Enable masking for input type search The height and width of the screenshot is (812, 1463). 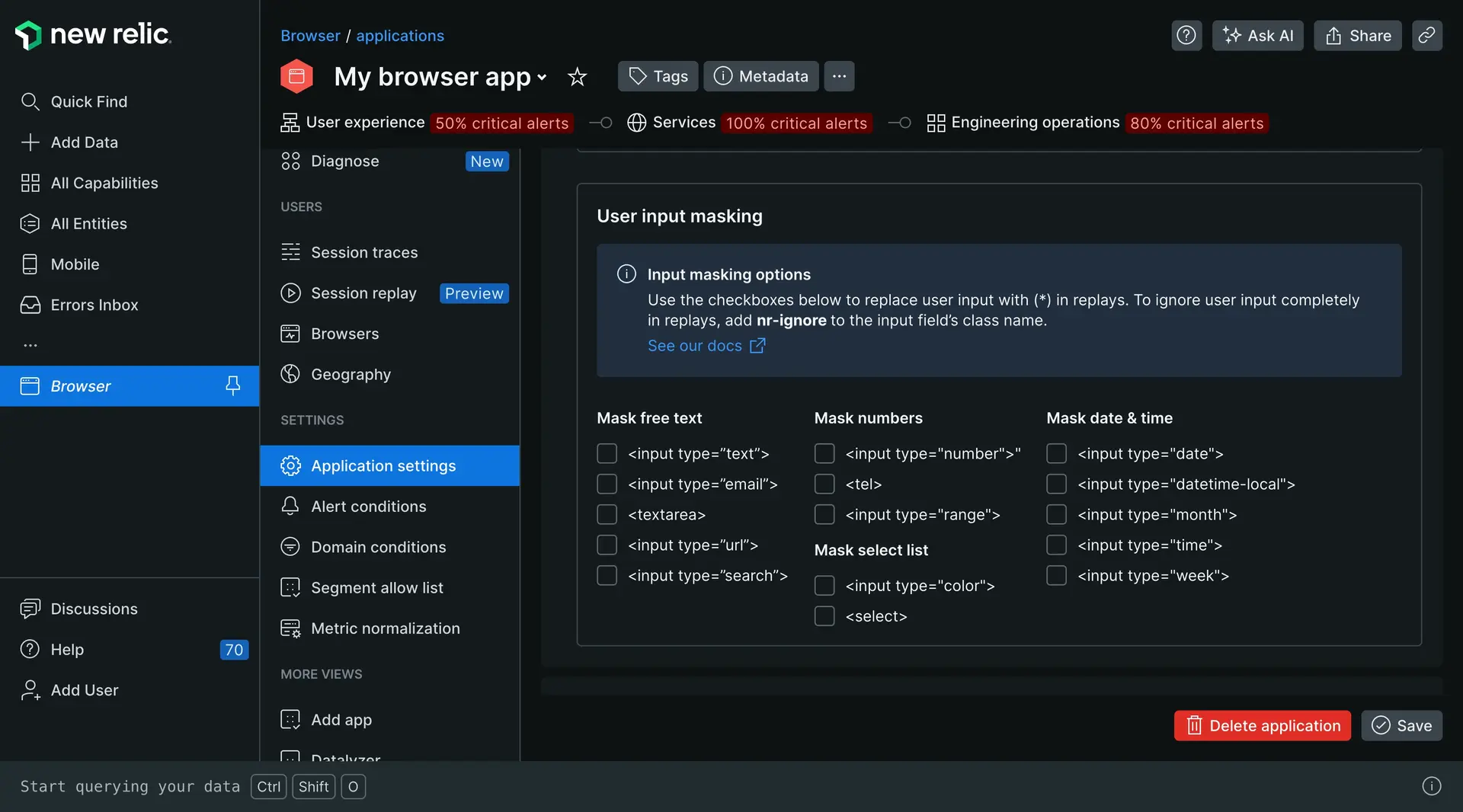607,575
